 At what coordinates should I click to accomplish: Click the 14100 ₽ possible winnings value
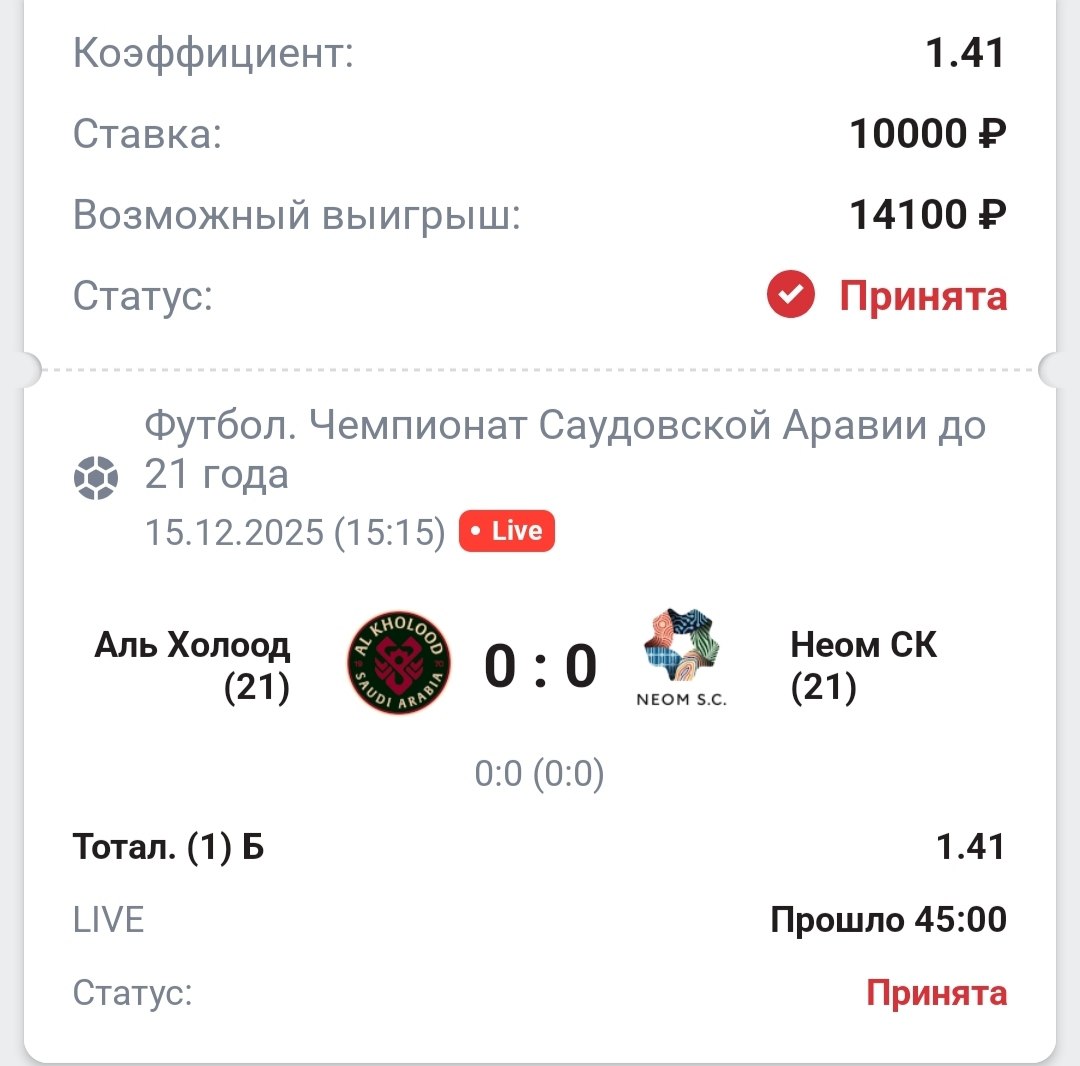pyautogui.click(x=927, y=214)
